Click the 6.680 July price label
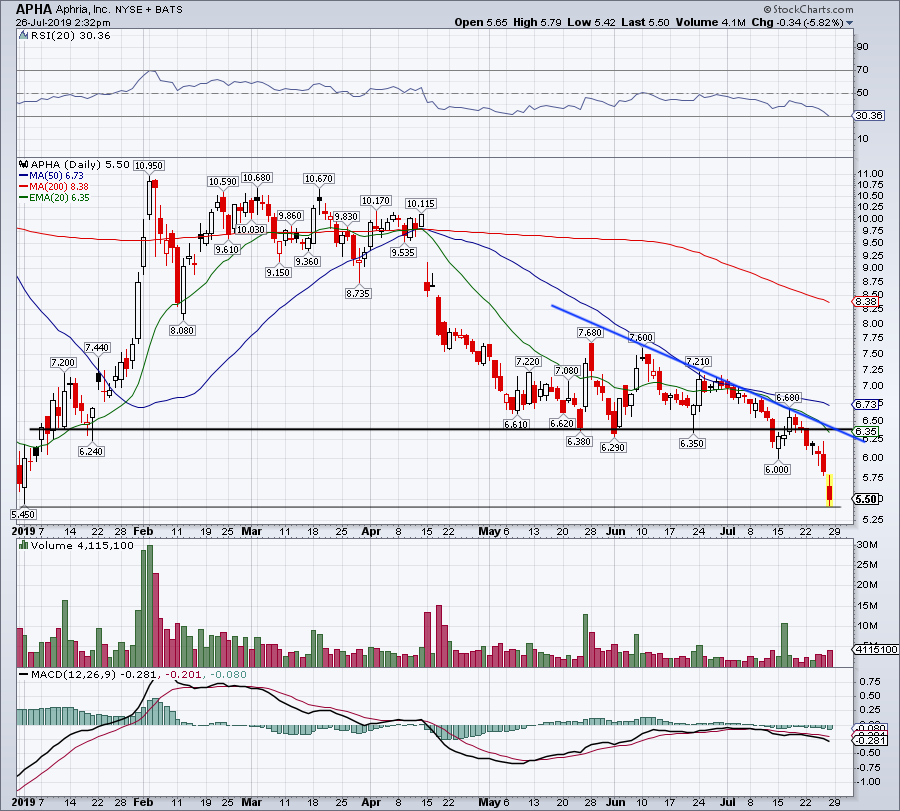The width and height of the screenshot is (900, 811). (x=788, y=397)
